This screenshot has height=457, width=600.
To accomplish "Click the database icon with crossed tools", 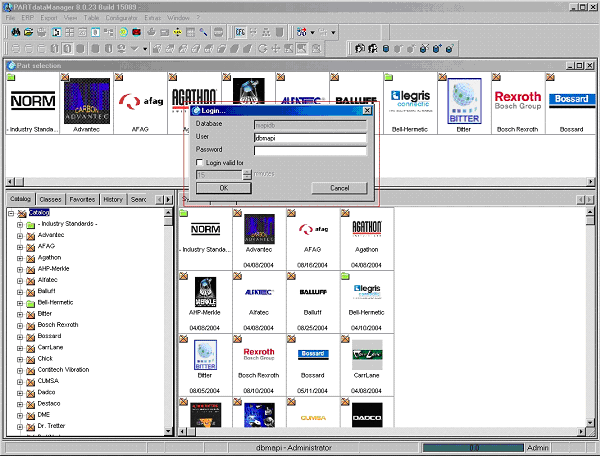I will (424, 49).
